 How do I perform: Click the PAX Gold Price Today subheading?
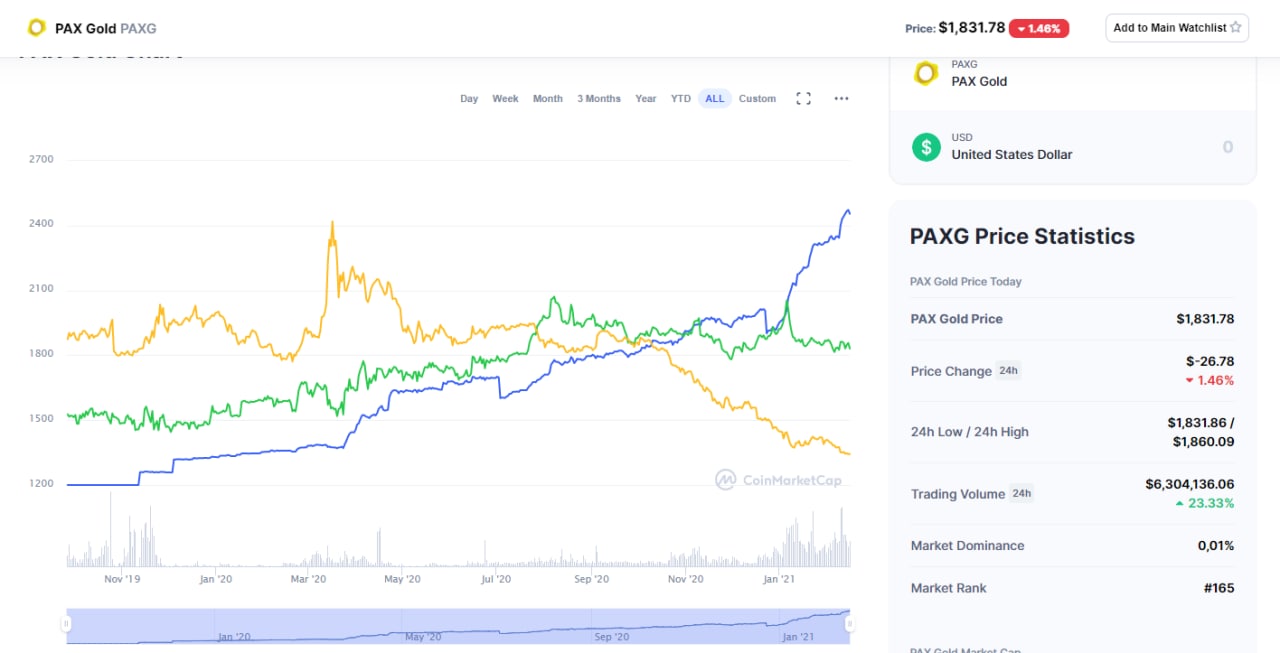point(966,282)
